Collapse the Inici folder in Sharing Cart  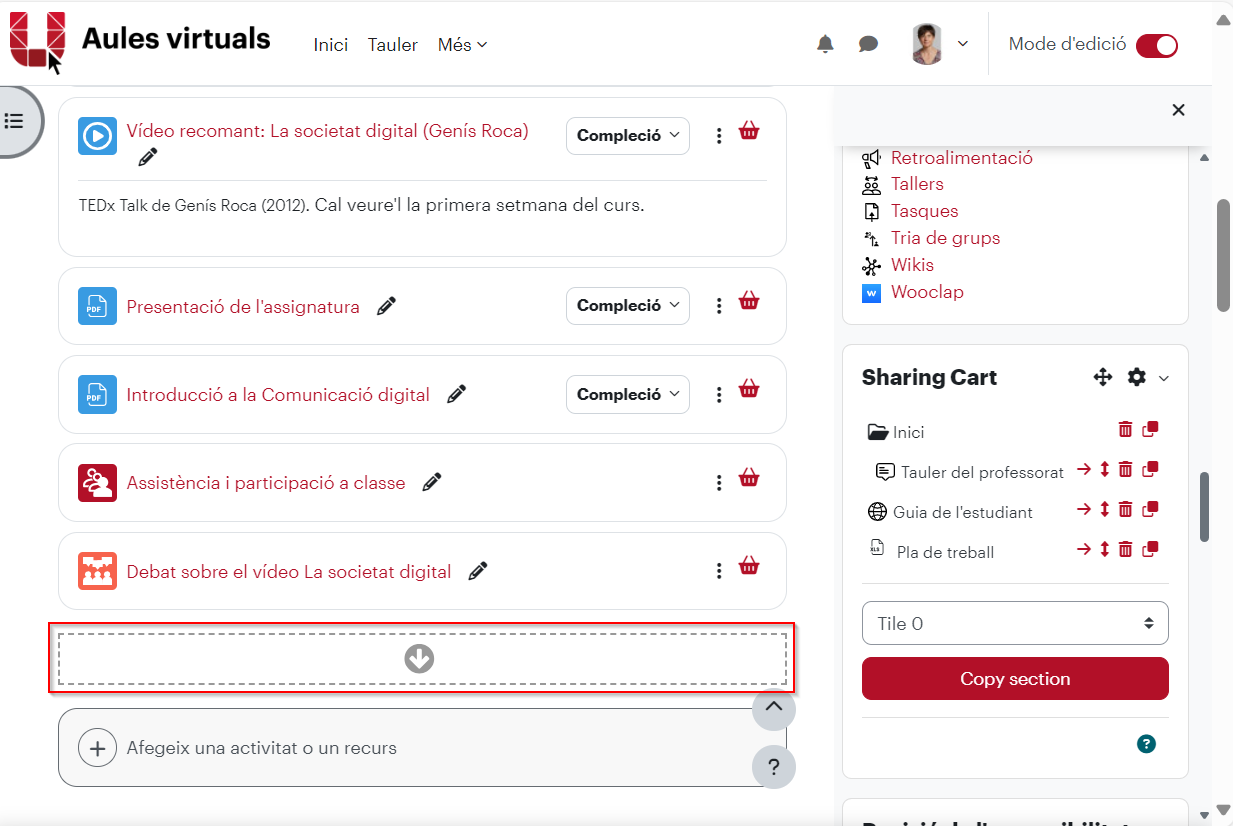(878, 432)
